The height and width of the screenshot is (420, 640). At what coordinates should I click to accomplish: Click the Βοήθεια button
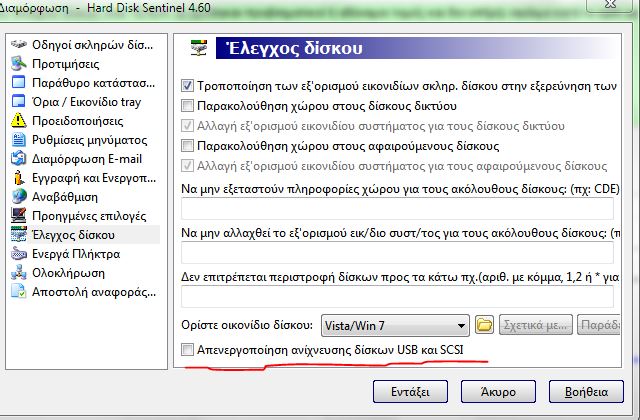tap(586, 392)
